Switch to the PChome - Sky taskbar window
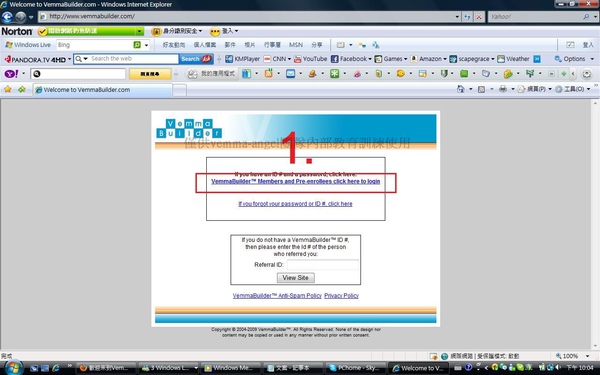 (356, 368)
